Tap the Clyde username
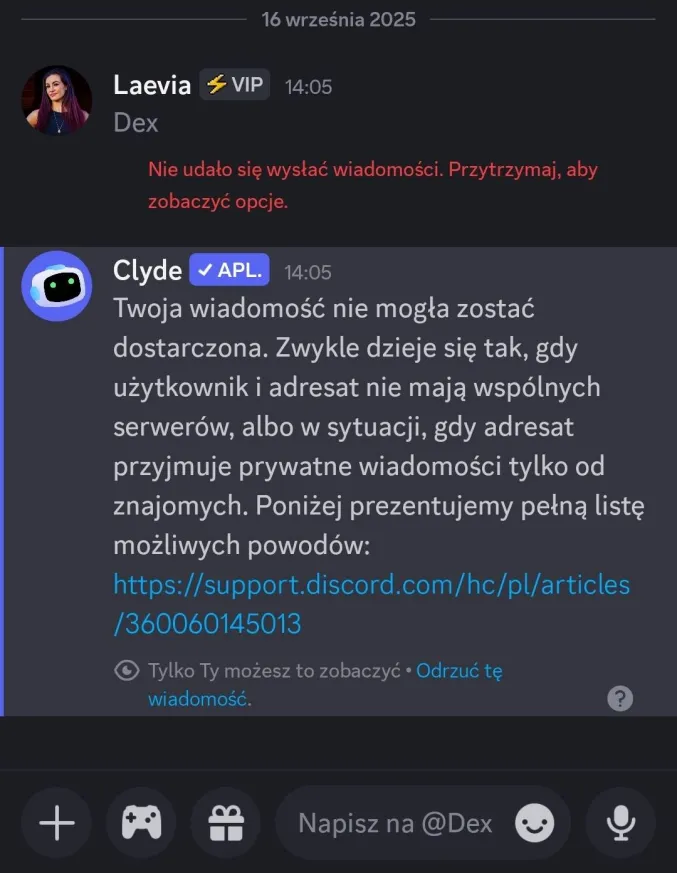 coord(148,271)
